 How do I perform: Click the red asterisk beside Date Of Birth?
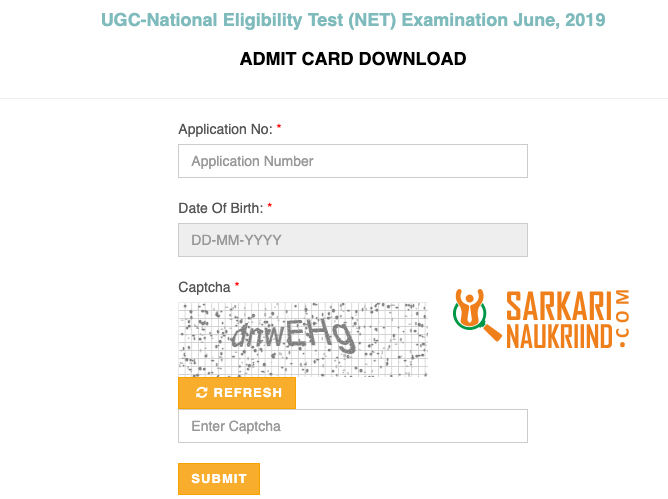point(270,206)
